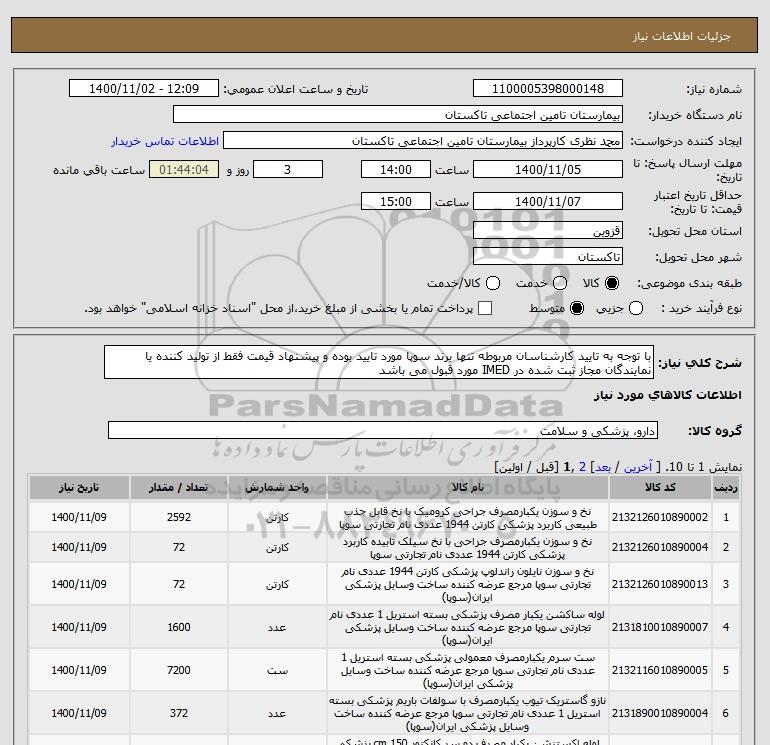Go to بعد page link
The image size is (770, 745).
(x=603, y=467)
